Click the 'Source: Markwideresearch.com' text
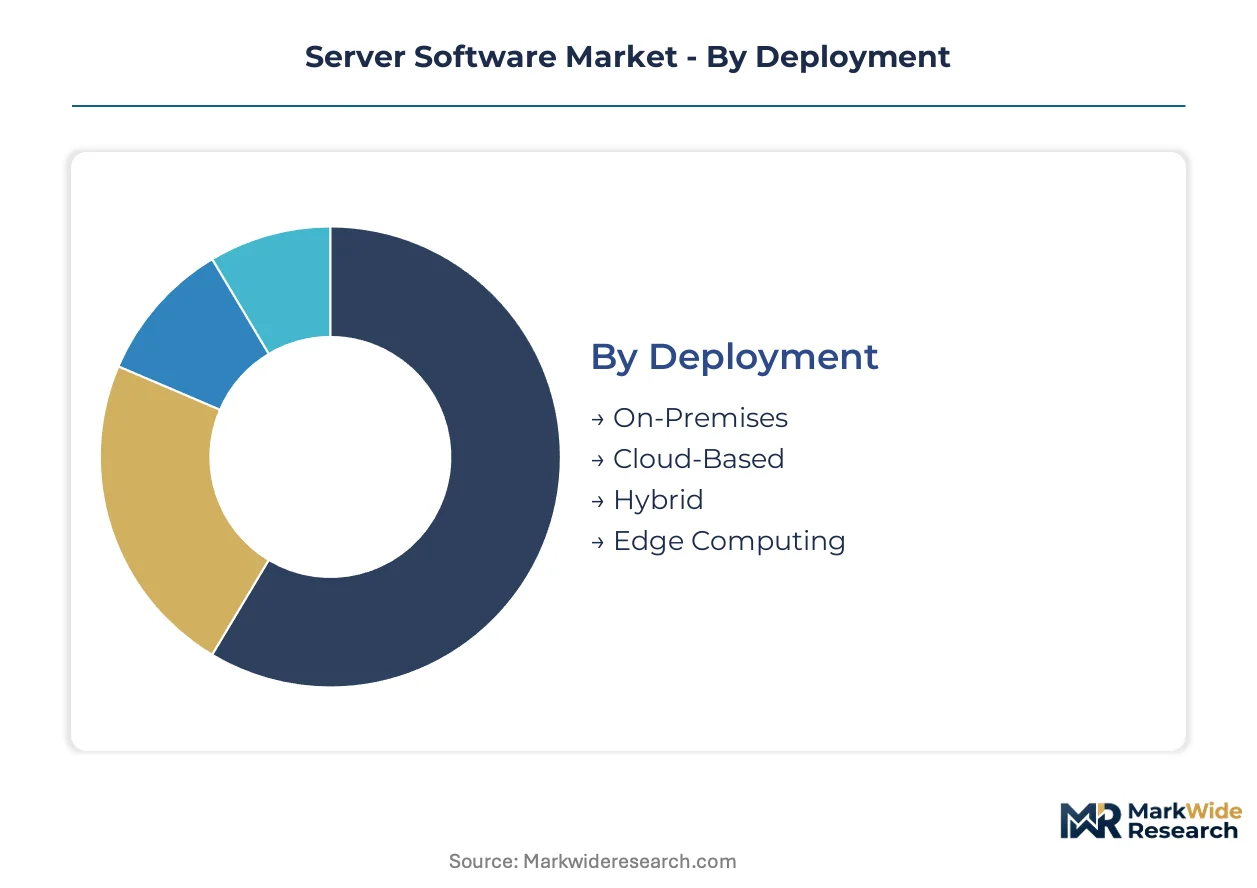The height and width of the screenshot is (888, 1257). click(593, 861)
